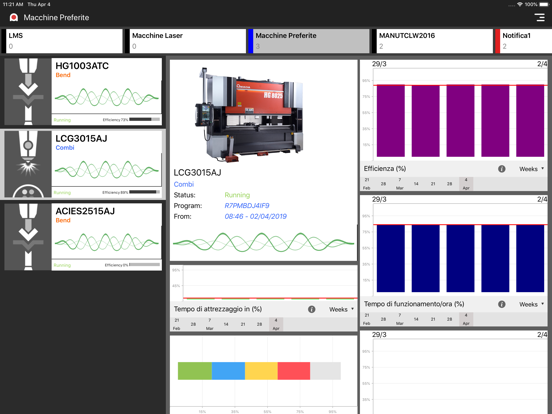The width and height of the screenshot is (552, 414).
Task: Tap first purple bar in Efficienza chart
Action: coord(391,121)
